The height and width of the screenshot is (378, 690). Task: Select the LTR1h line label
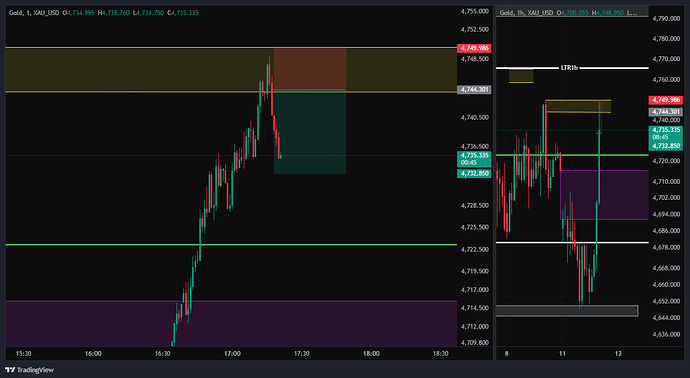click(569, 68)
